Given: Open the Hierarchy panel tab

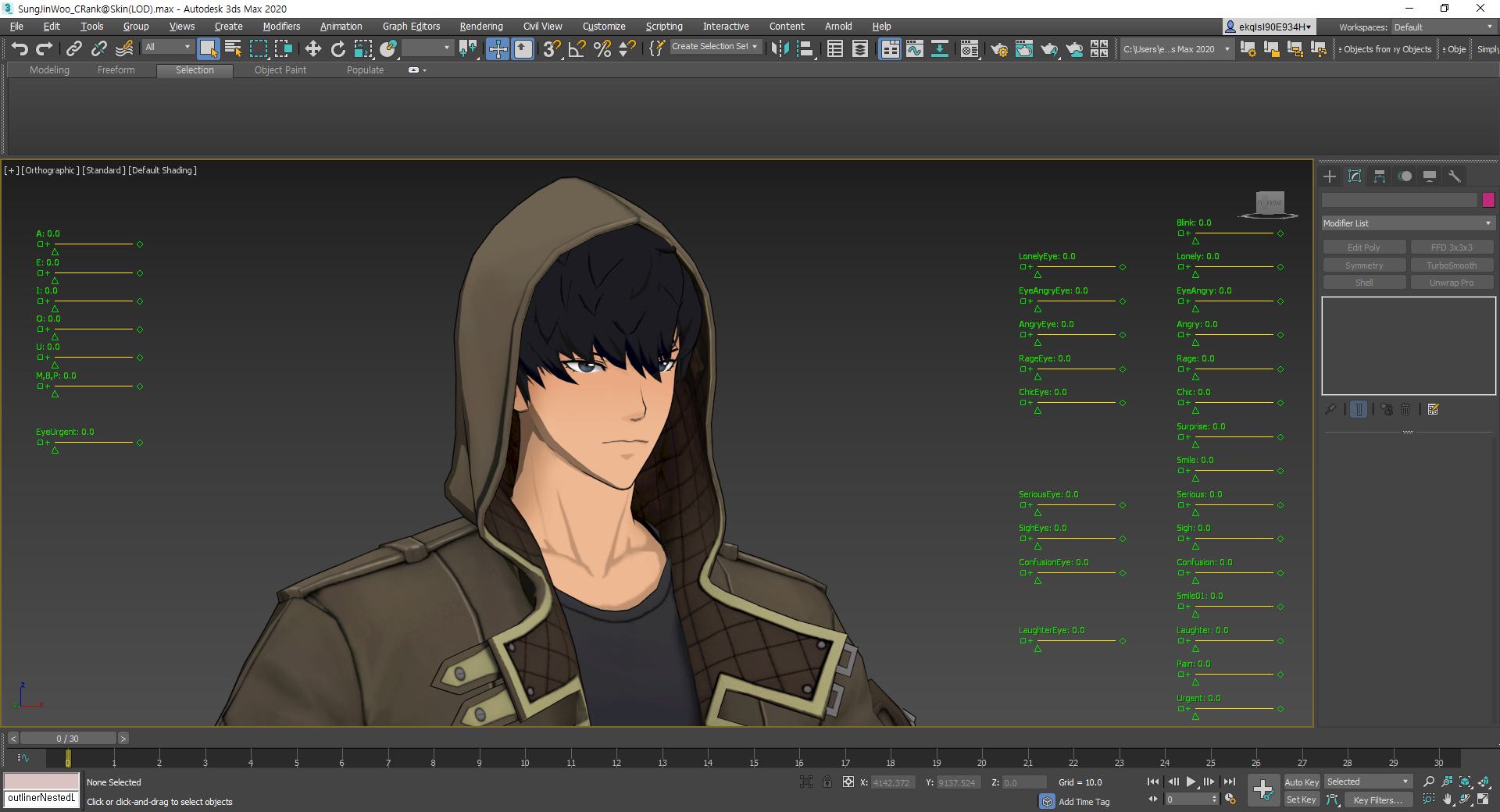Looking at the screenshot, I should tap(1380, 176).
